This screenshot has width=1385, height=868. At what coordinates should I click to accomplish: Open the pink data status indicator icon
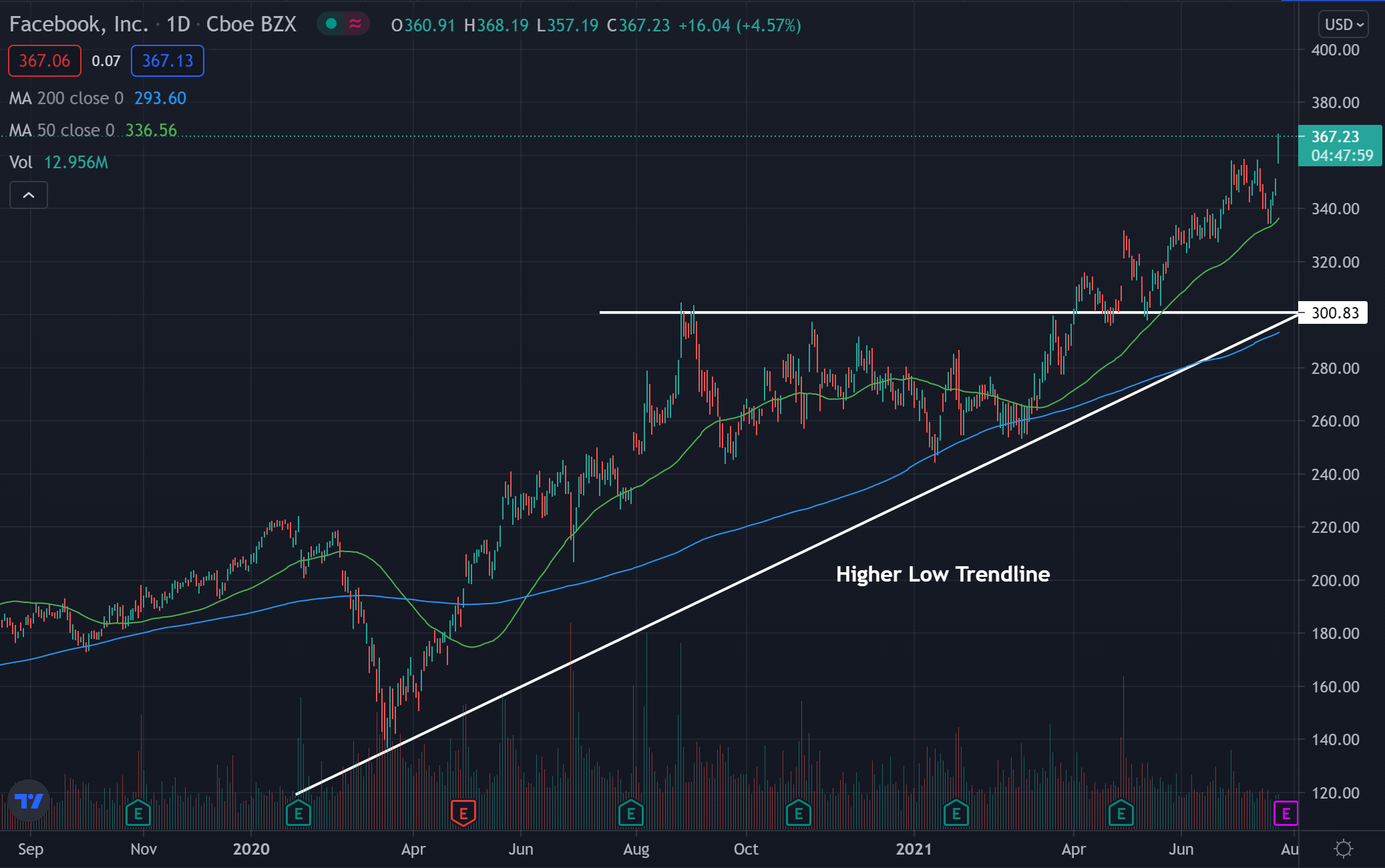coord(356,25)
